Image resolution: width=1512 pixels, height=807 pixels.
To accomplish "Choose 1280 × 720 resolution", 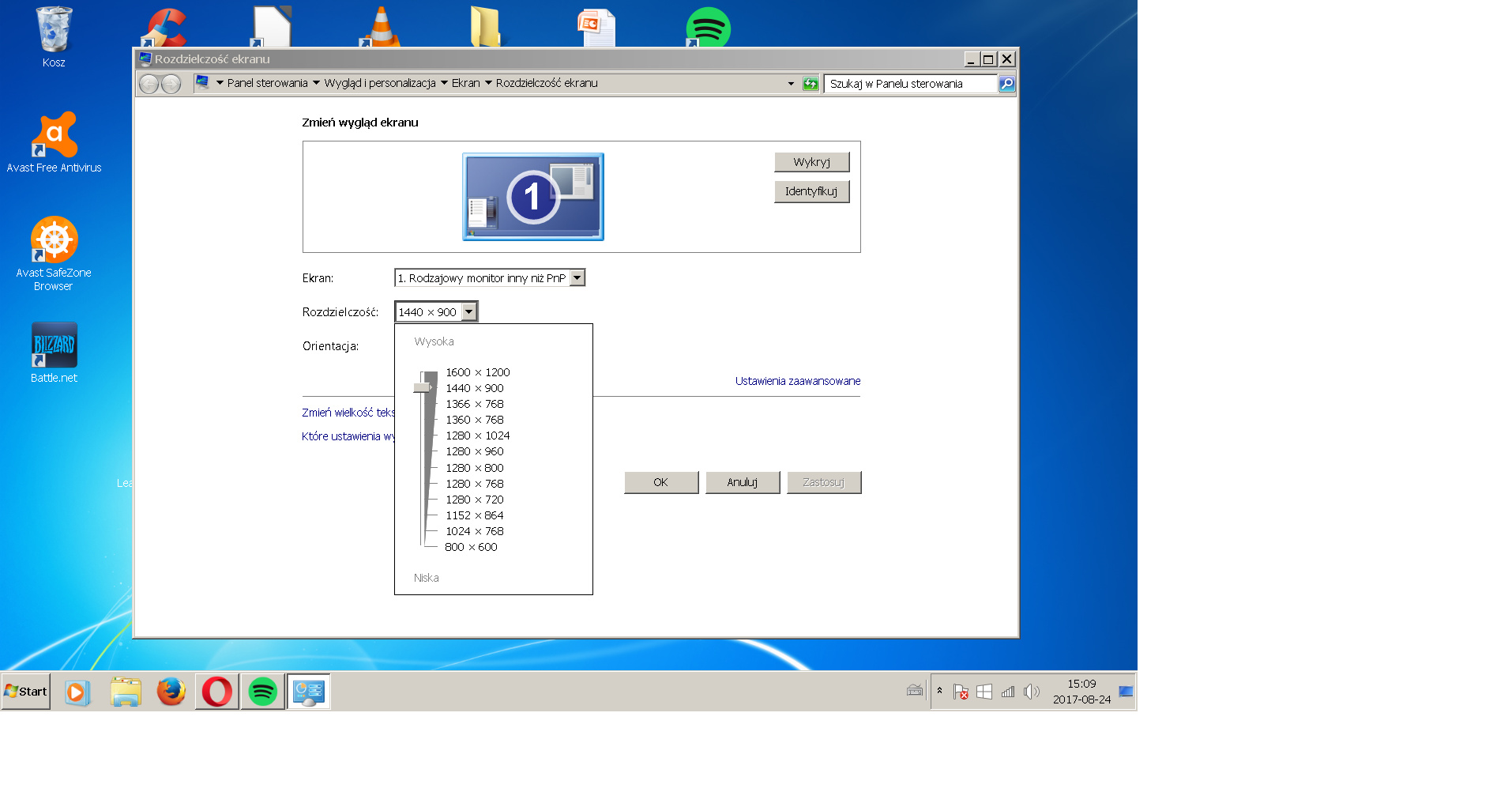I will pyautogui.click(x=474, y=500).
